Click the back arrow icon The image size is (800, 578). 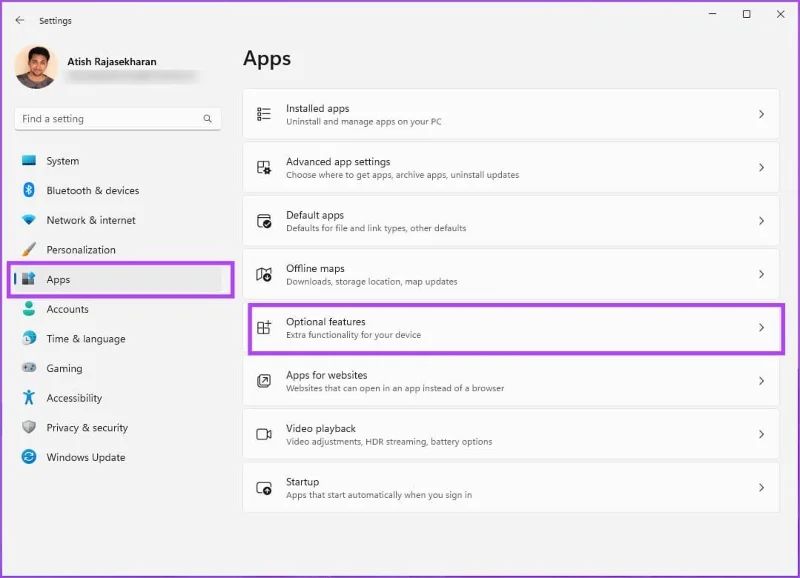click(x=20, y=20)
